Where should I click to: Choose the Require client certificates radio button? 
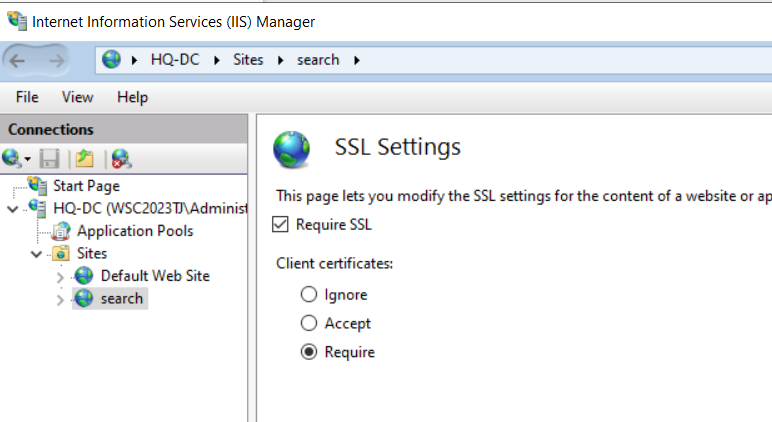pyautogui.click(x=309, y=352)
